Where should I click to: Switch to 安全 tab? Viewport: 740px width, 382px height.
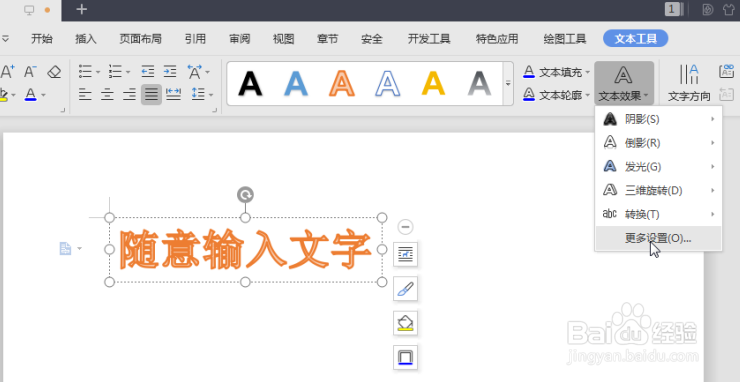tap(372, 39)
